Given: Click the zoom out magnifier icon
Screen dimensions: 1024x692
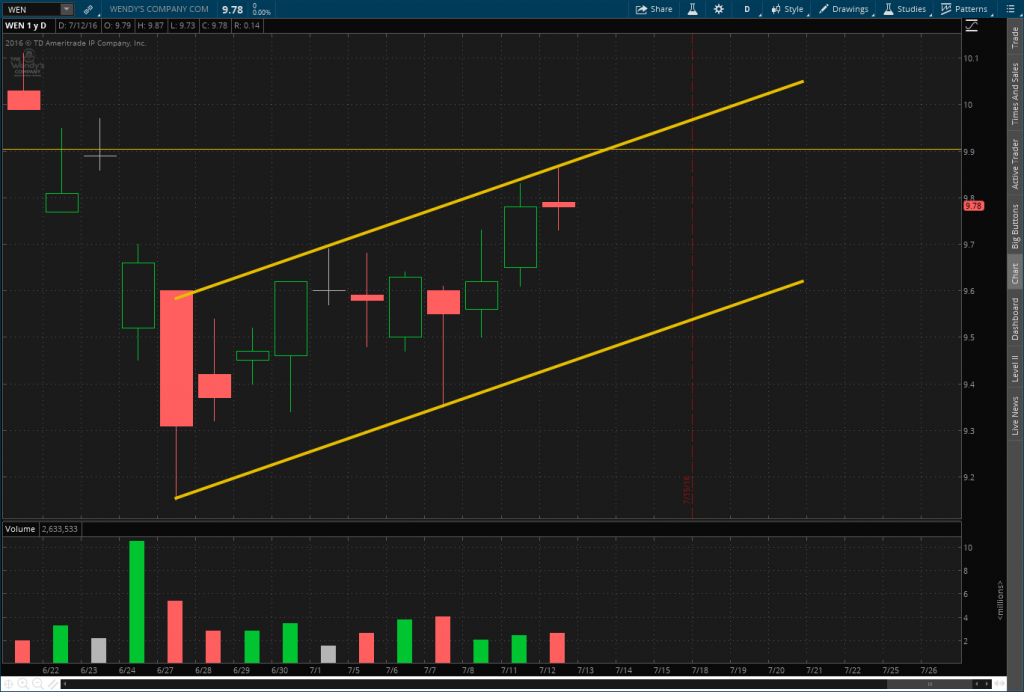Looking at the screenshot, I should pyautogui.click(x=38, y=684).
